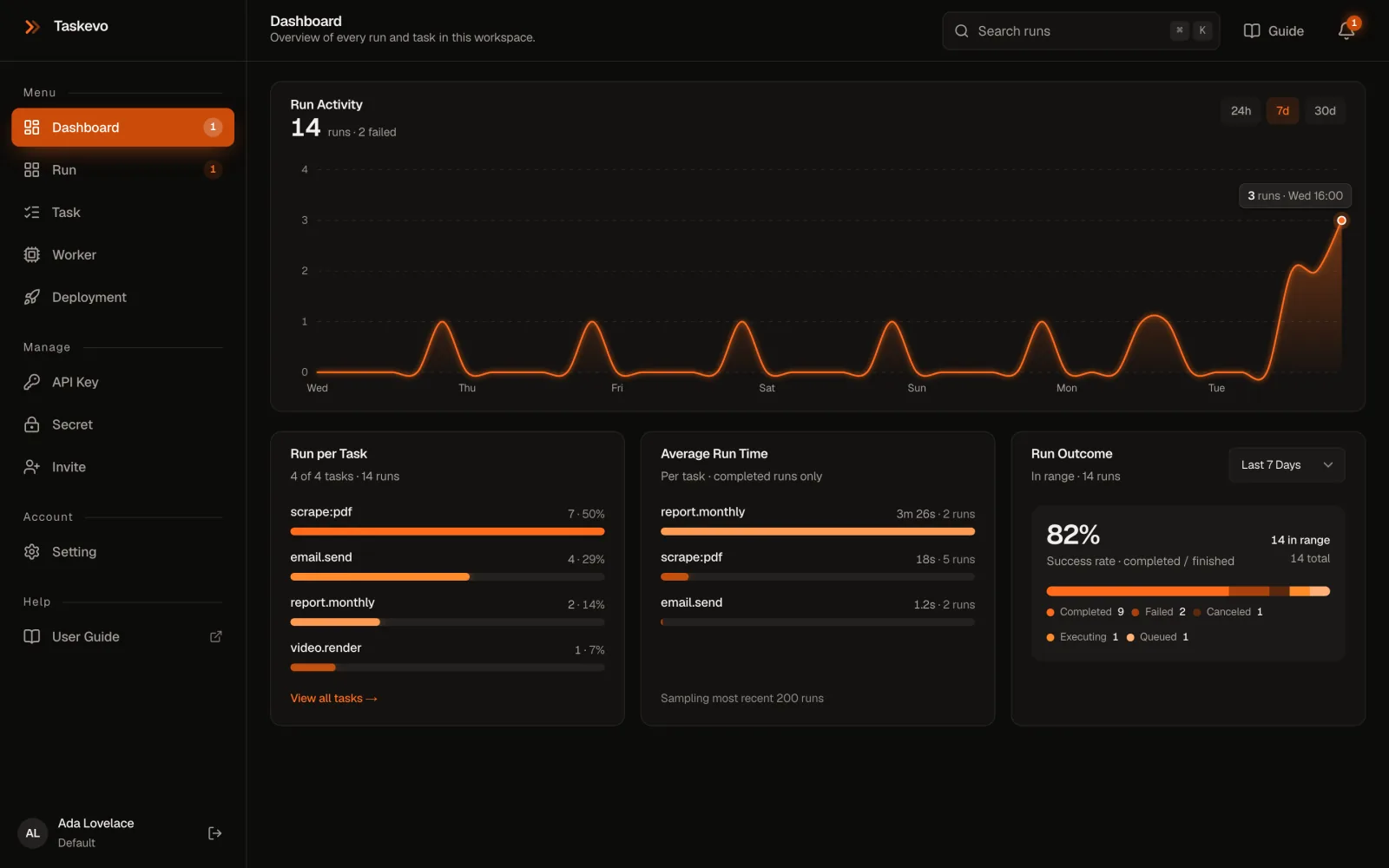Click the Run item's orange badge

(x=213, y=170)
